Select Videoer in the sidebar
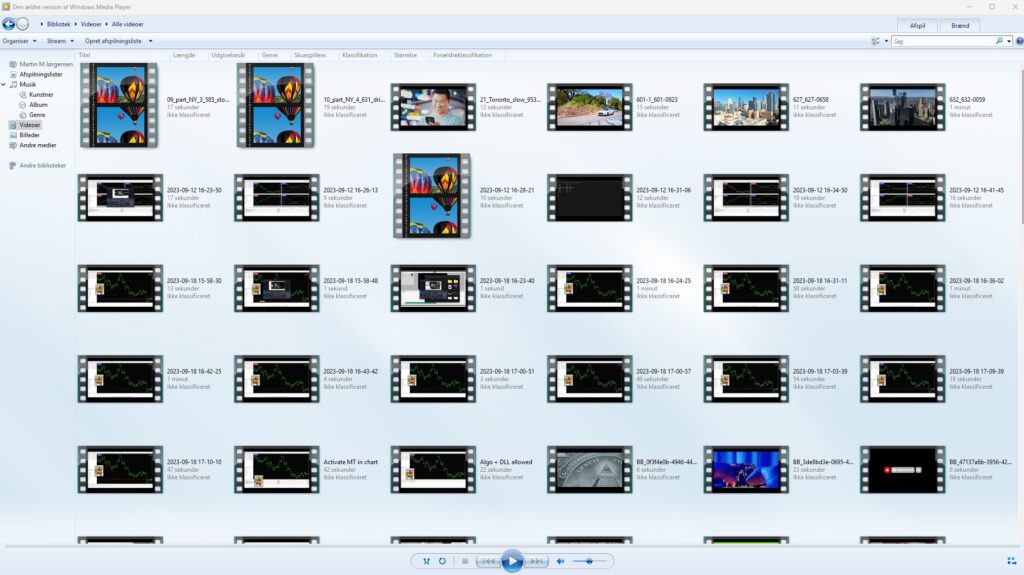This screenshot has height=575, width=1024. point(25,125)
